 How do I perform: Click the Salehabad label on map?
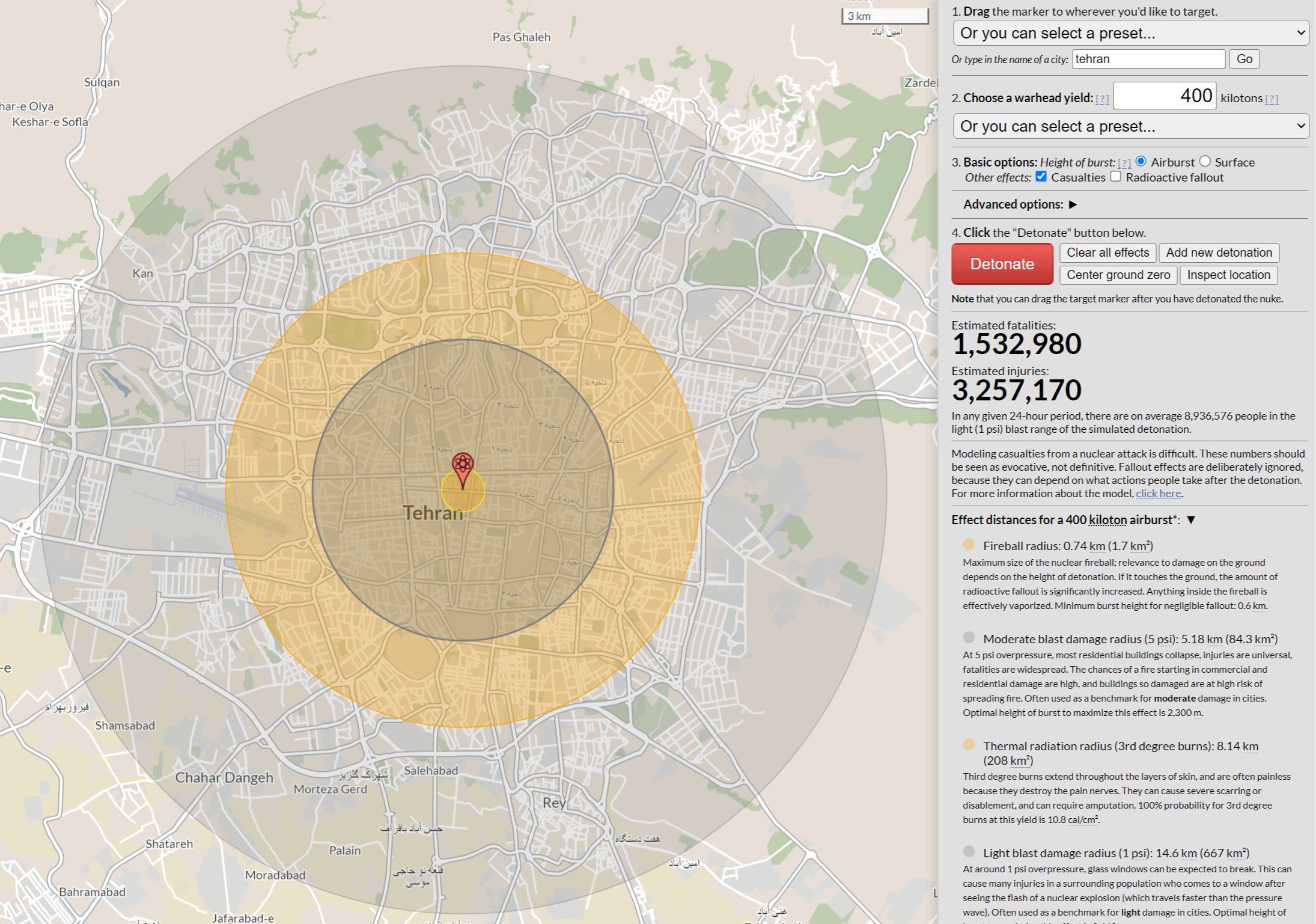[x=431, y=771]
